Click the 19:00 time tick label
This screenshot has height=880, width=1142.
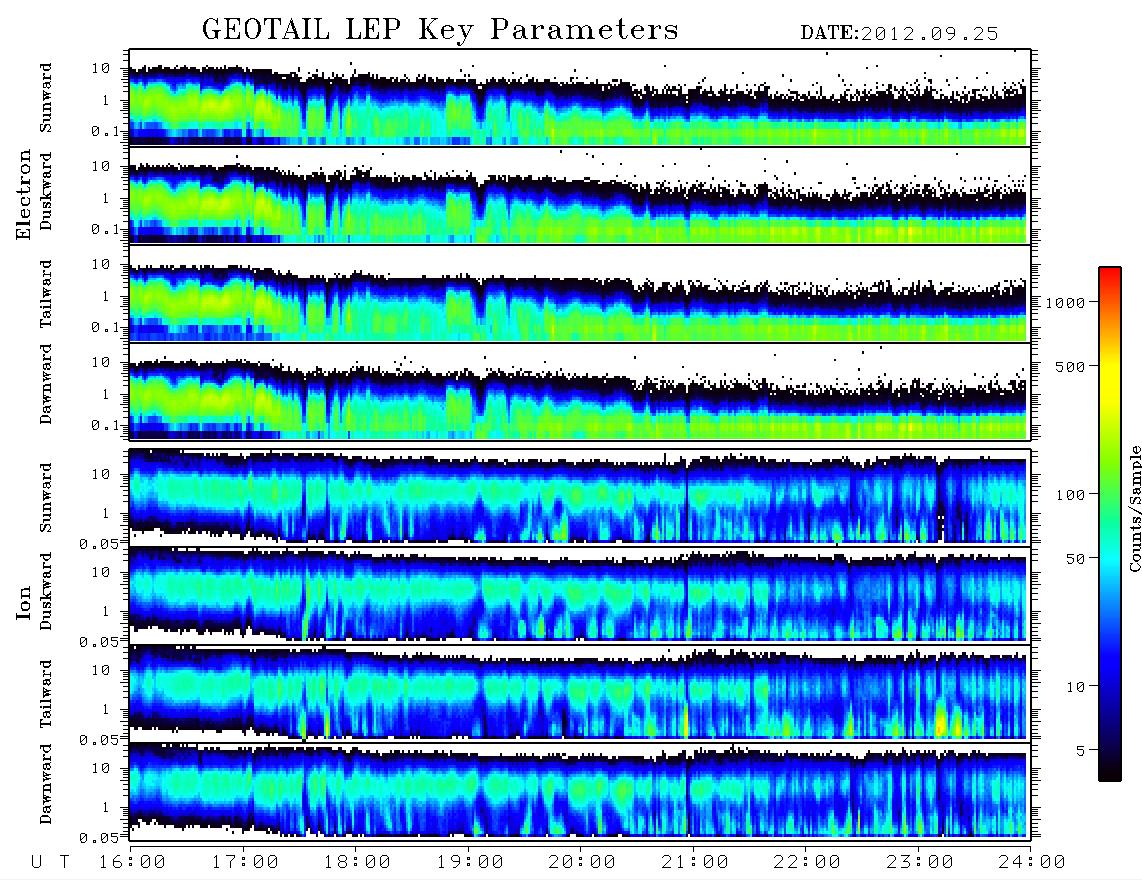(470, 862)
